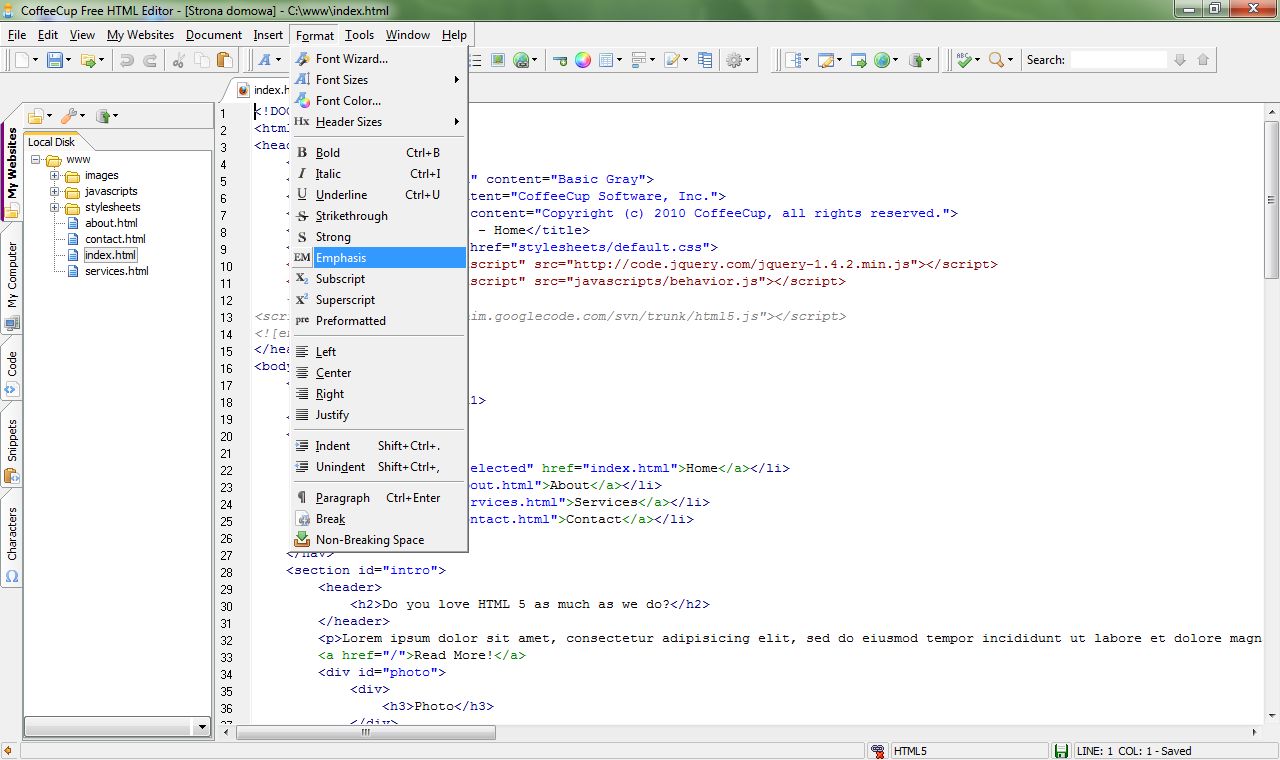The height and width of the screenshot is (760, 1280).
Task: Click the search previous up arrow
Action: [x=1203, y=60]
